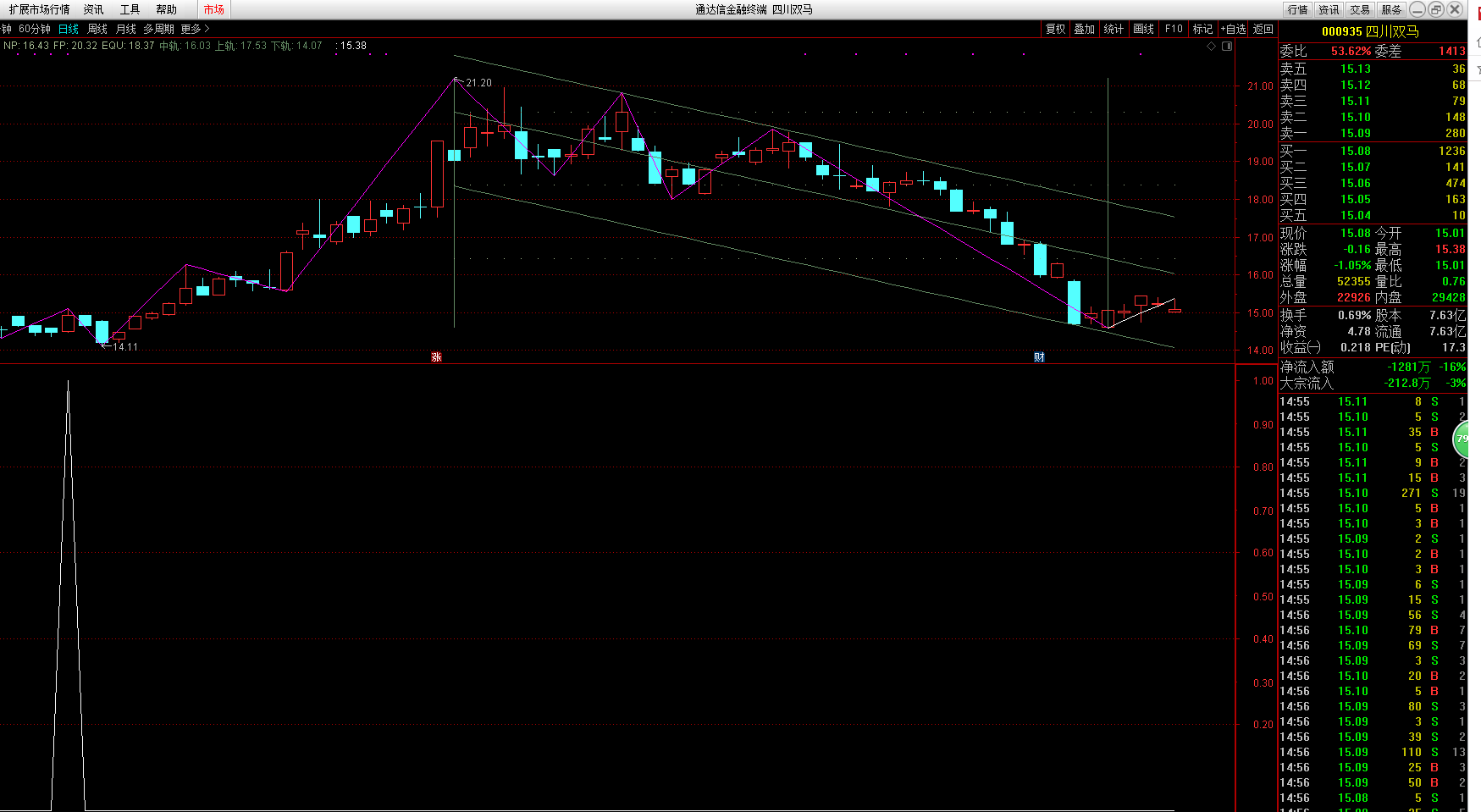The height and width of the screenshot is (812, 1481).
Task: Click the red 涨 marker below the chart
Action: point(436,357)
